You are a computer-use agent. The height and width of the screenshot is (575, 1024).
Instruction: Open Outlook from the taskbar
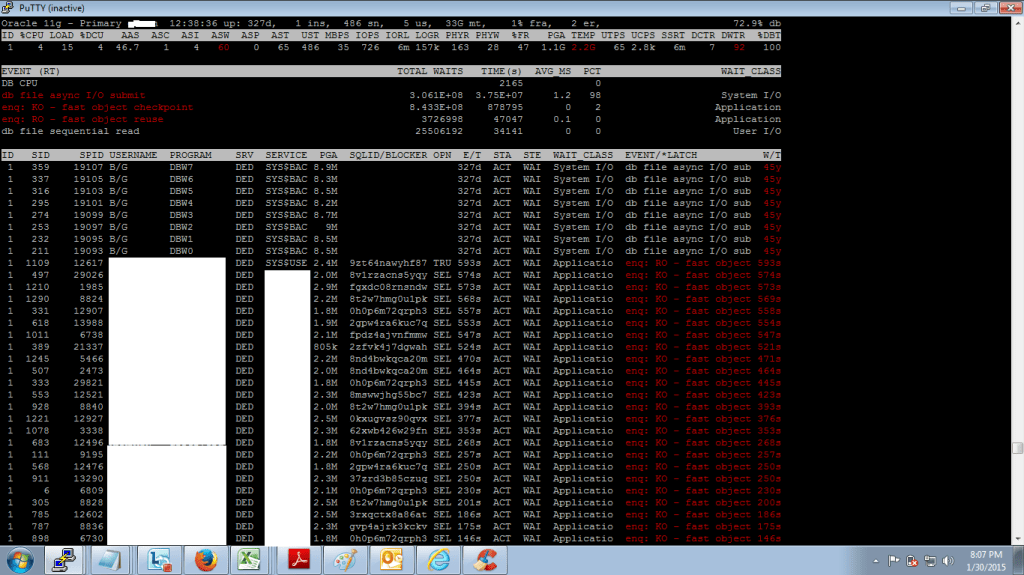[391, 561]
